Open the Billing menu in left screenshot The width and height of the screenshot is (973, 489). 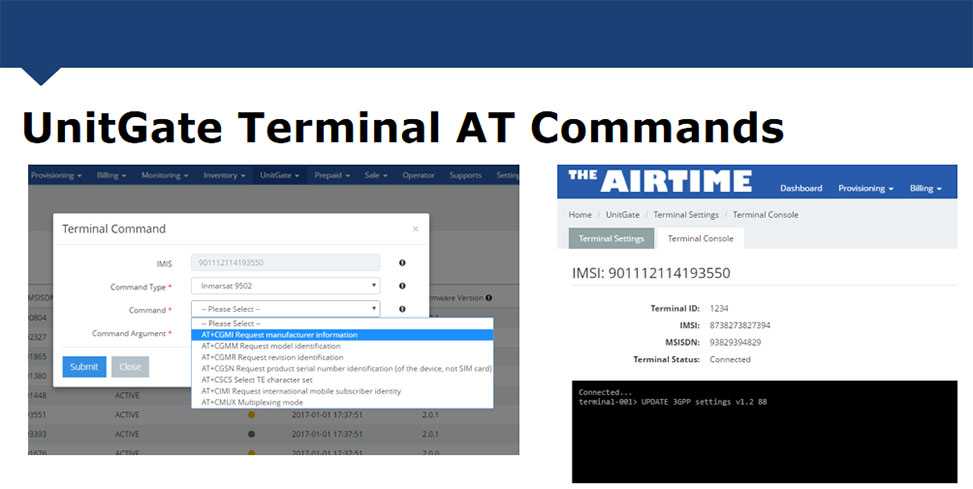point(111,176)
